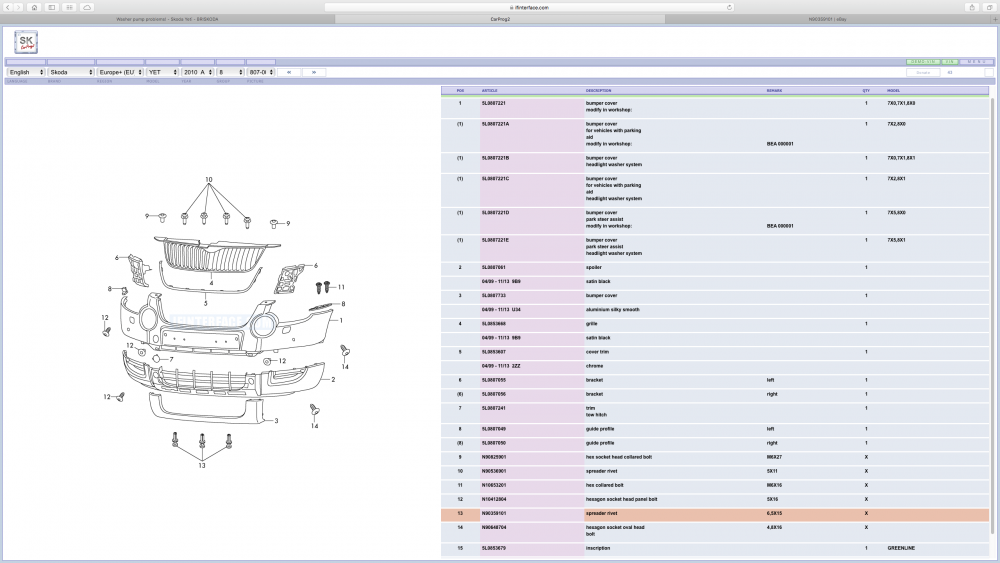Image resolution: width=1000 pixels, height=563 pixels.
Task: Select the highlighted N90359101 spreader rivet row
Action: tap(715, 513)
